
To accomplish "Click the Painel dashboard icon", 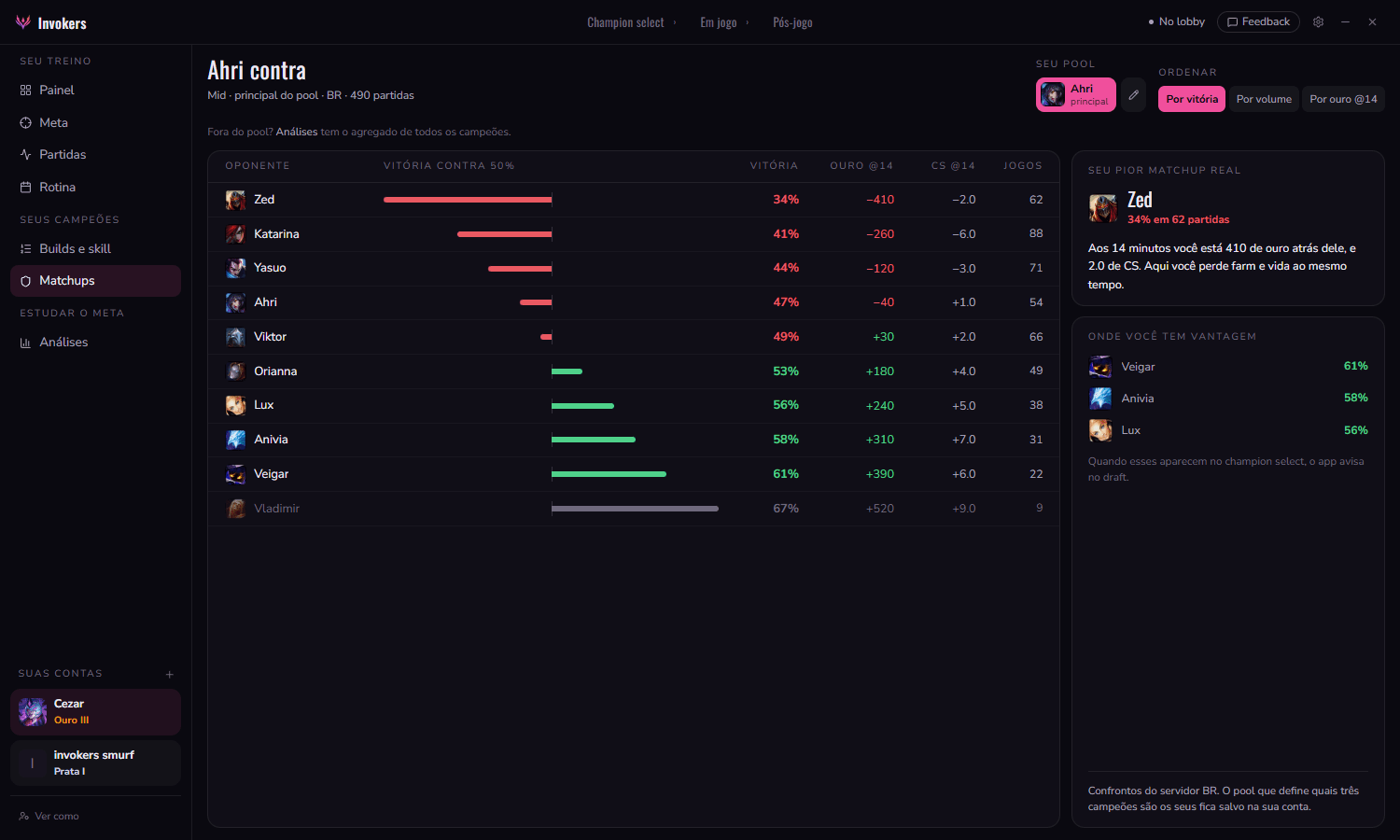I will [25, 91].
